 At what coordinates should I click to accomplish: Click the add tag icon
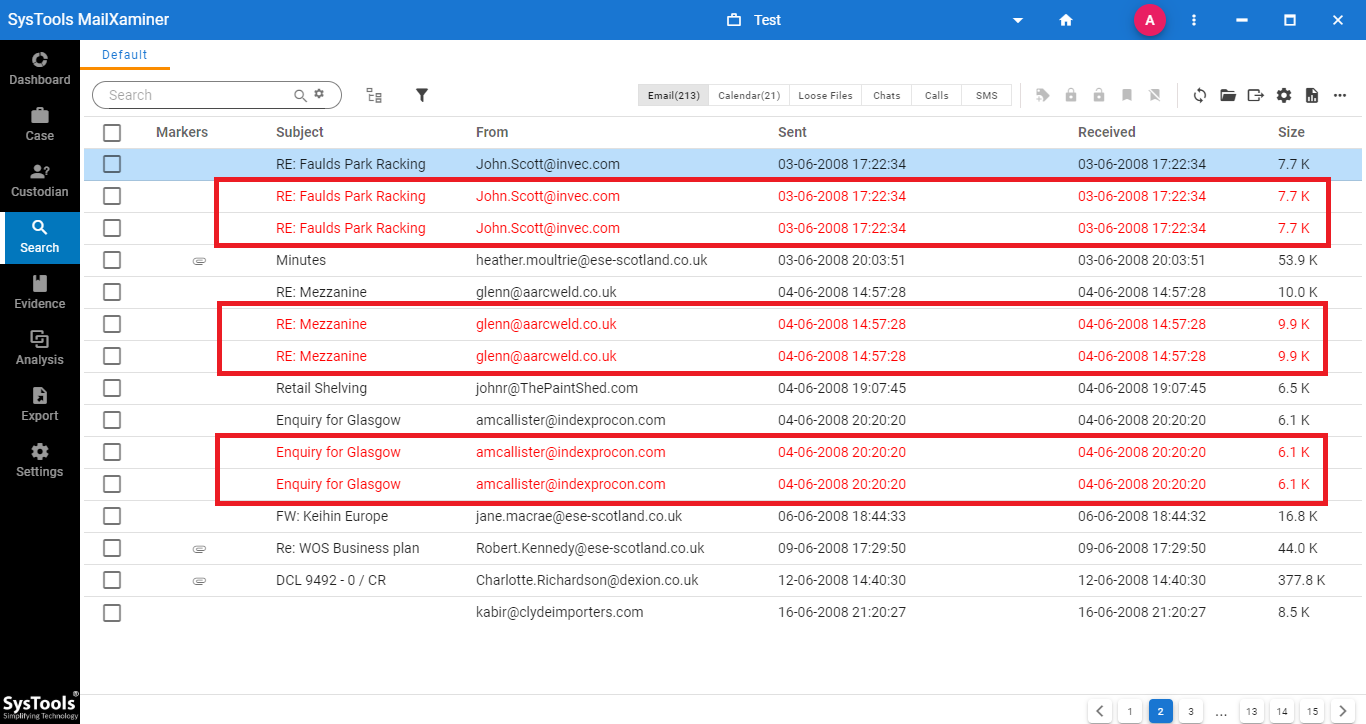coord(1043,95)
